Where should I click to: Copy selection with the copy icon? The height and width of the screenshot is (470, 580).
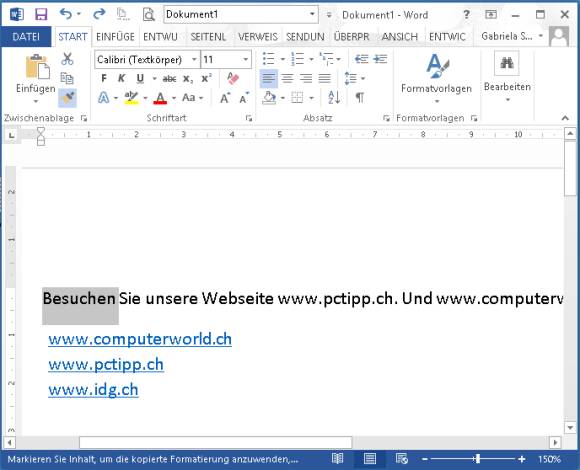click(x=67, y=78)
